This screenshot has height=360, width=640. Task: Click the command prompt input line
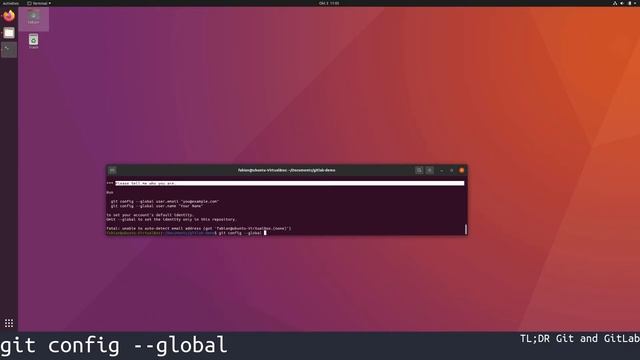click(x=187, y=233)
